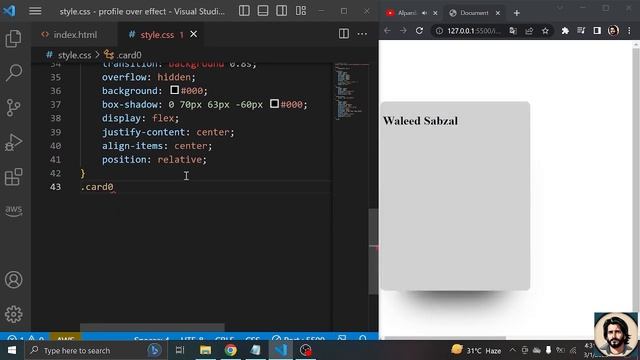Click the Port 5500 Live Server status item

click(298, 338)
